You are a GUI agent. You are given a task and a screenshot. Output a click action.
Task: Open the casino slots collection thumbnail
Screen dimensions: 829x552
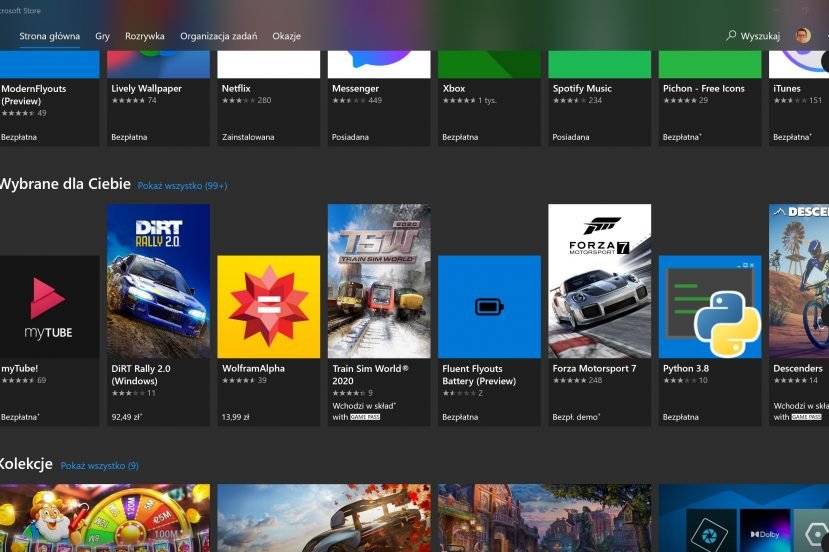pyautogui.click(x=105, y=518)
